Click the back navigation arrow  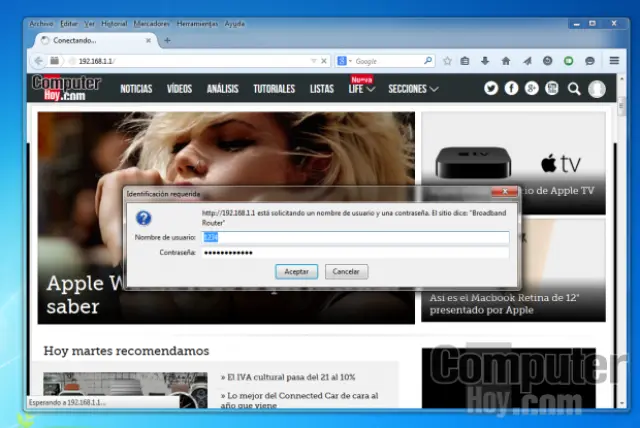(x=42, y=61)
